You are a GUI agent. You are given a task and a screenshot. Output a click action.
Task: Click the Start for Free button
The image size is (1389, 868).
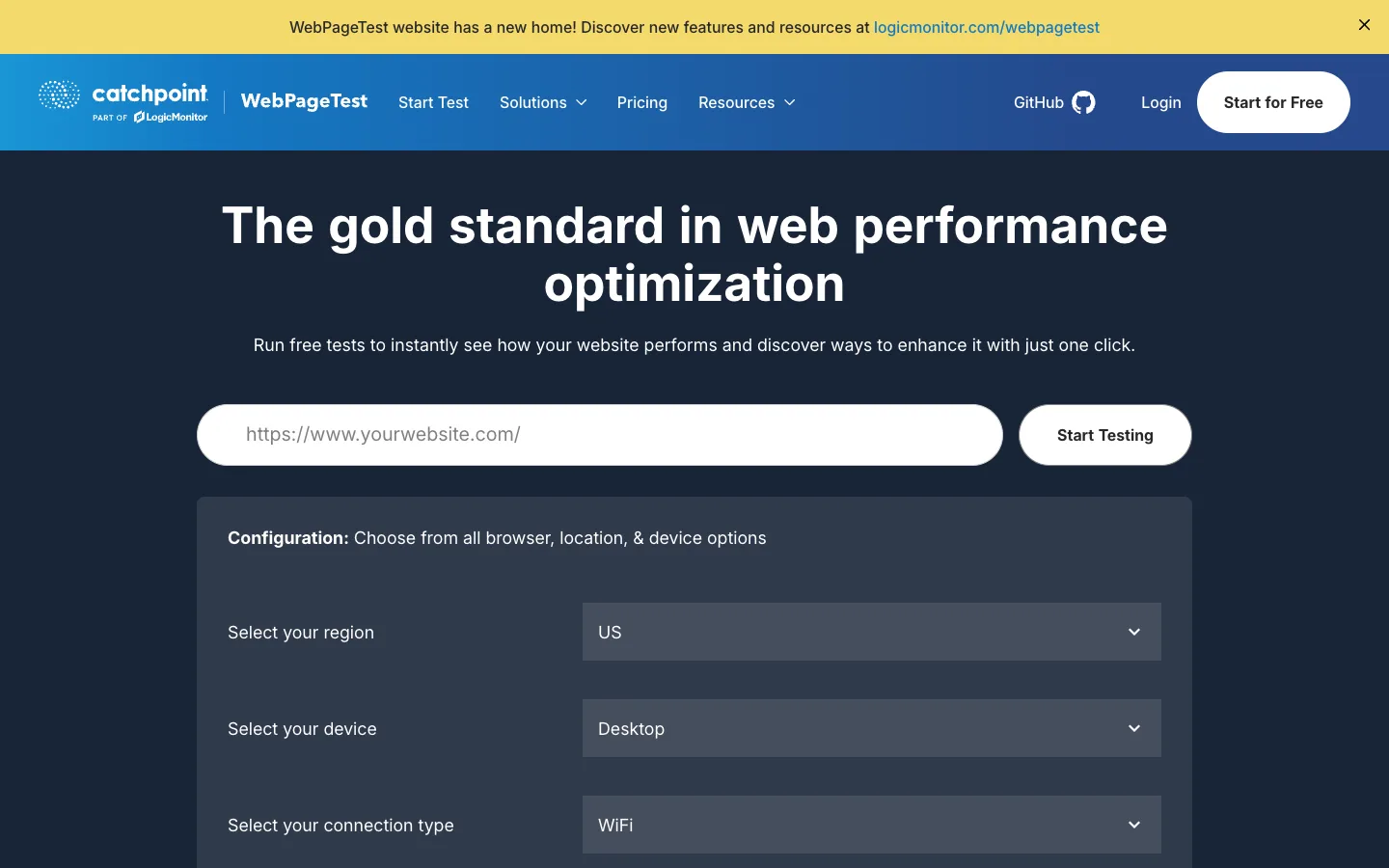(1273, 102)
